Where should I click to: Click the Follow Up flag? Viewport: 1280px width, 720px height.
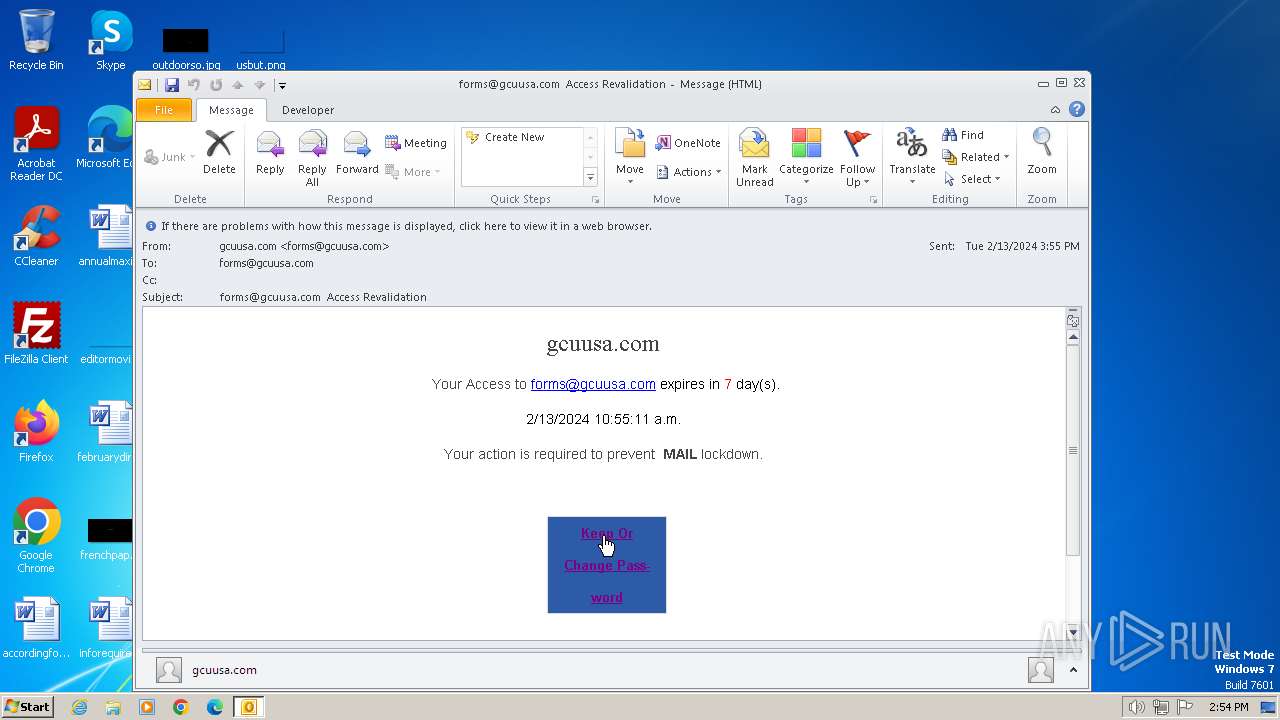click(x=857, y=158)
